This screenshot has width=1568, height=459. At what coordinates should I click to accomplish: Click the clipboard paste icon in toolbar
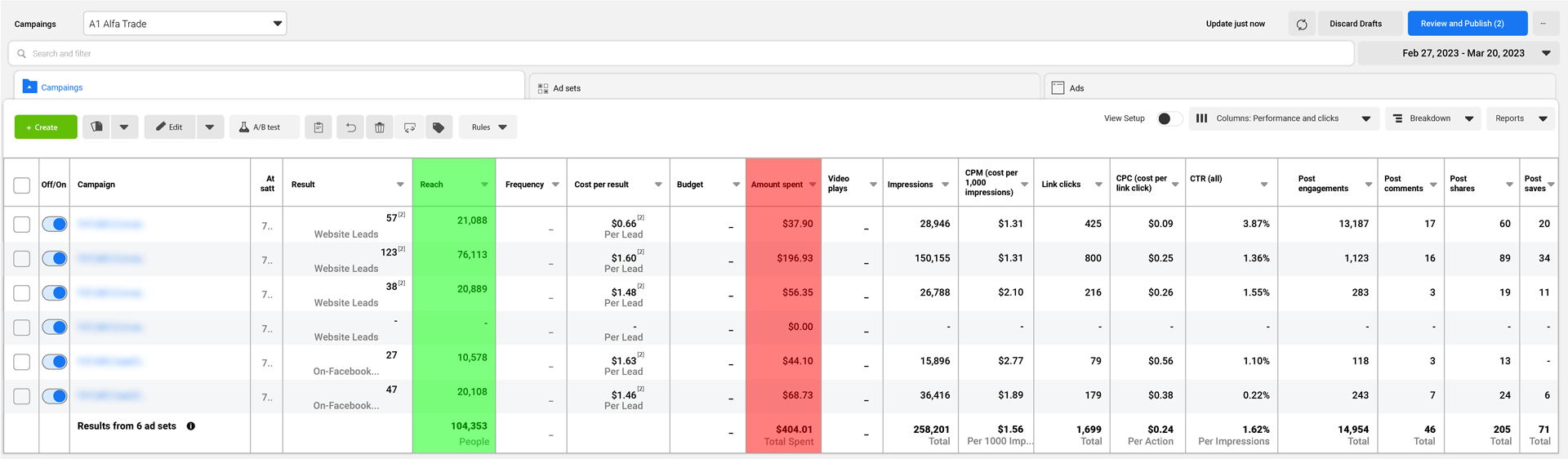(x=318, y=127)
